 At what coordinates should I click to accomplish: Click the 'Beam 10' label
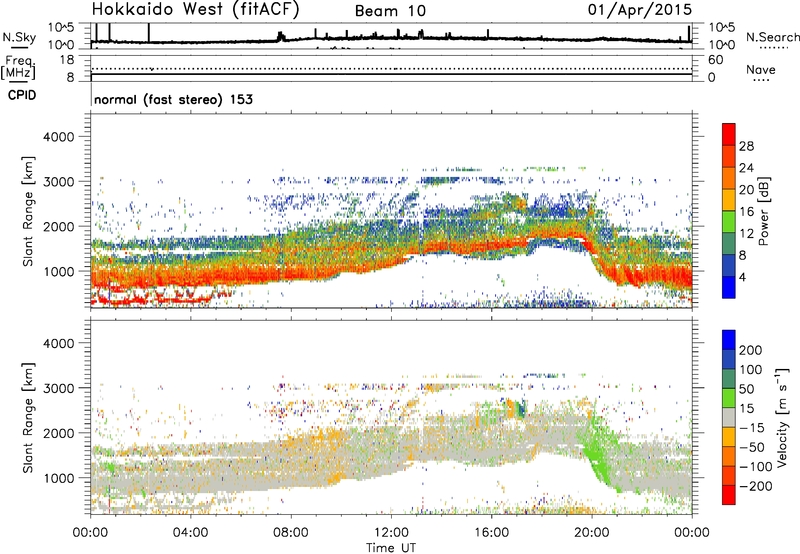pos(390,11)
